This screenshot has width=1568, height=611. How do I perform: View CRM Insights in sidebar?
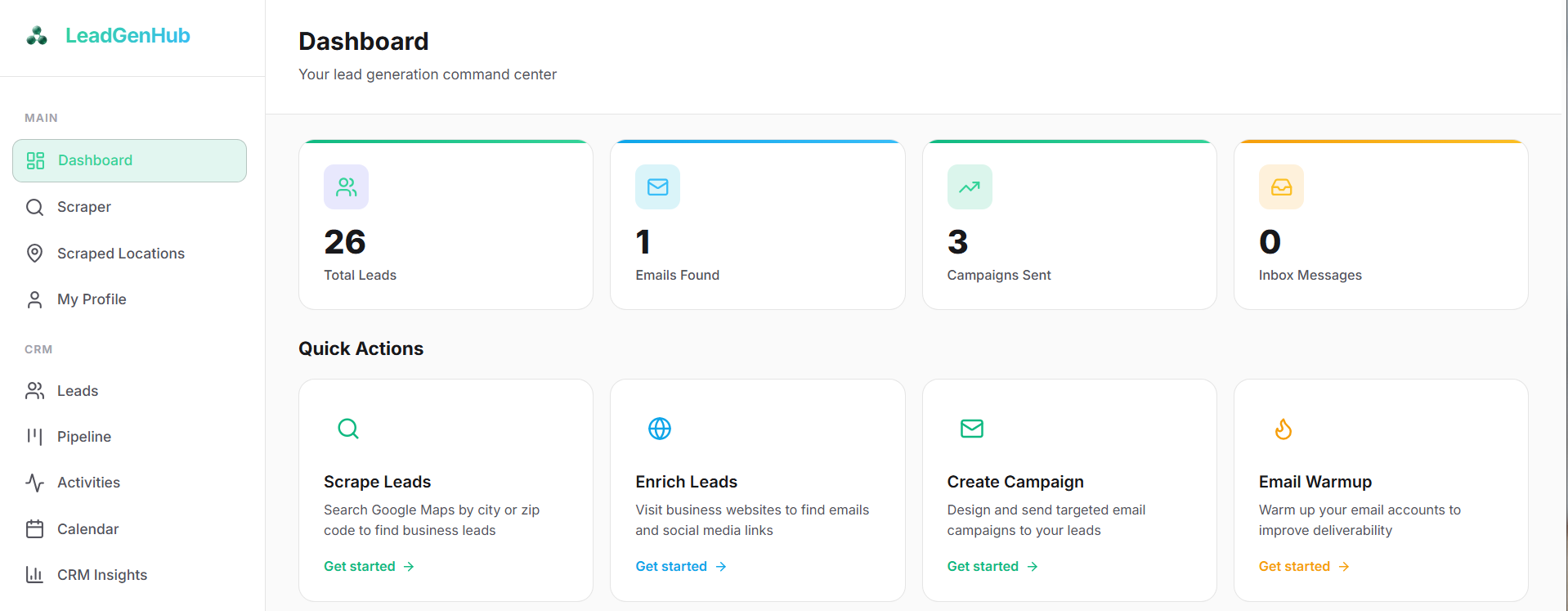point(102,575)
